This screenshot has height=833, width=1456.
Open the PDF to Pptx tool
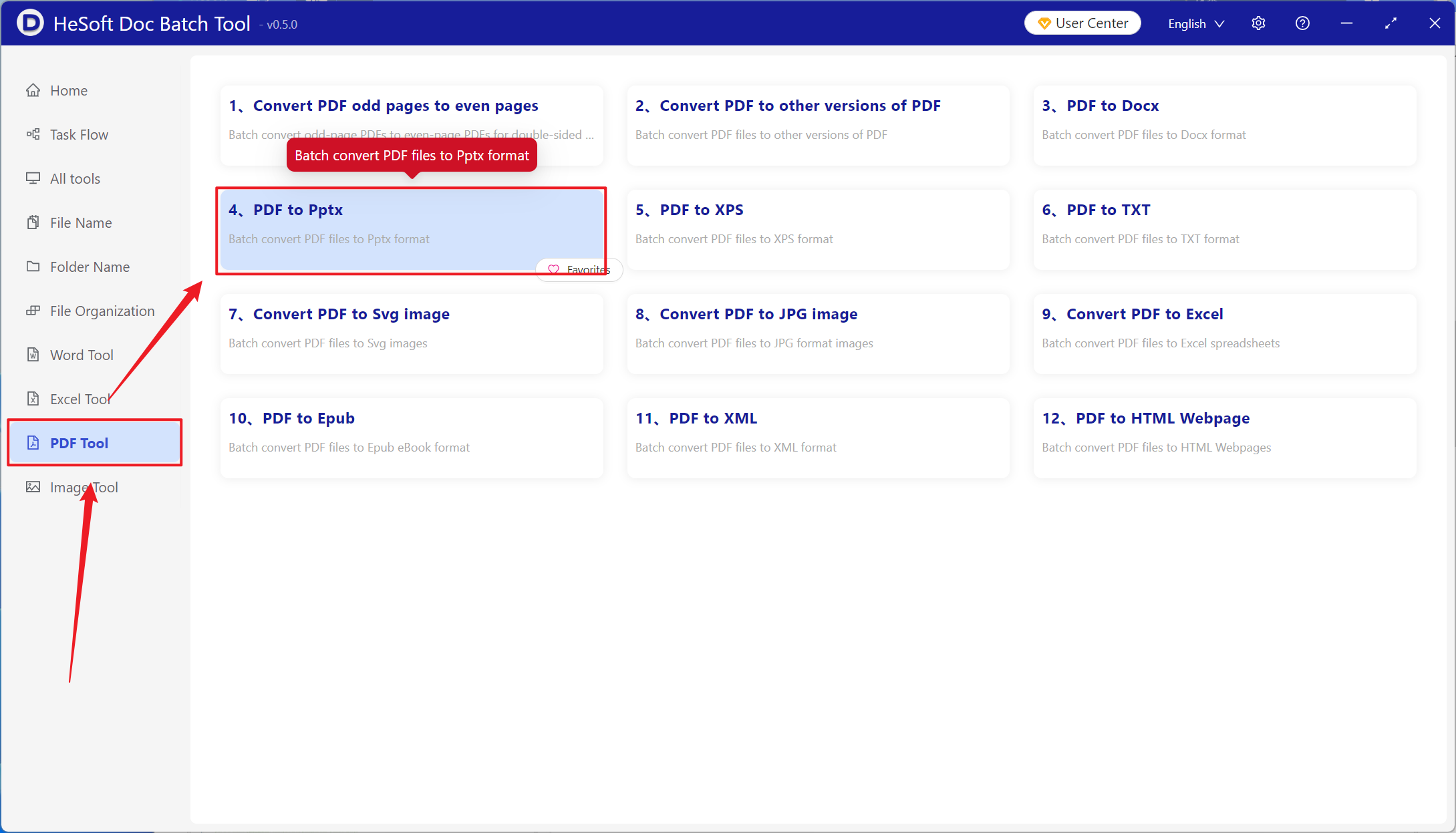click(x=412, y=229)
